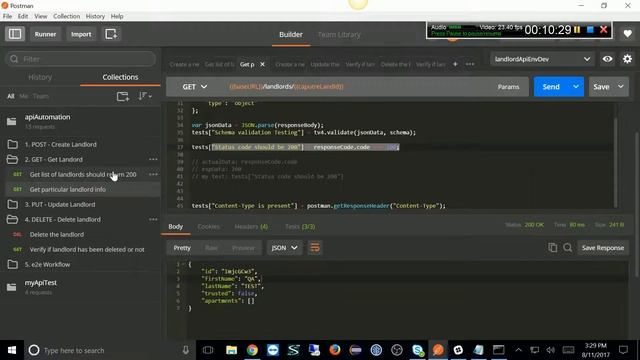Pause the screen recorder overlay
This screenshot has height=360, width=640.
pyautogui.click(x=577, y=30)
